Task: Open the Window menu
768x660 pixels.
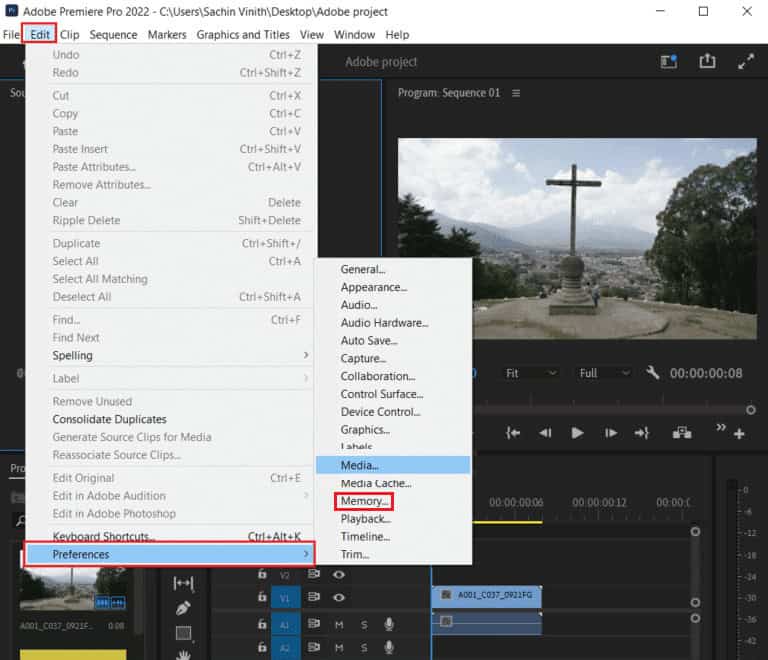Action: 354,35
